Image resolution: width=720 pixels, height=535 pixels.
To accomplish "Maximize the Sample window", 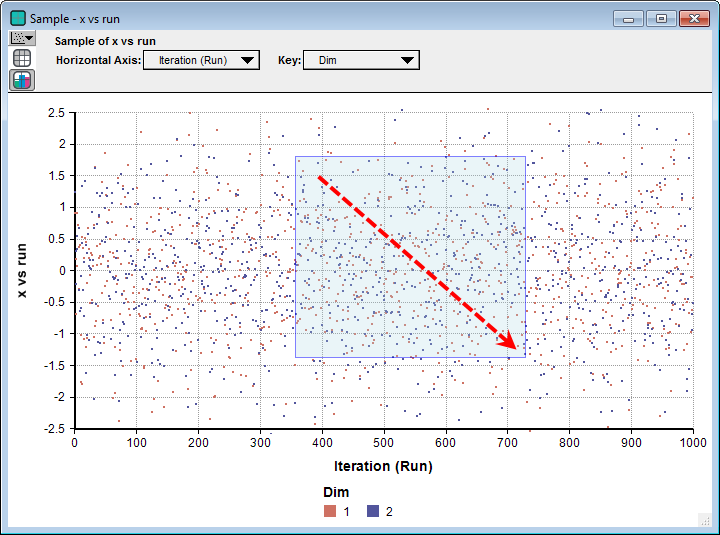I will [x=661, y=19].
